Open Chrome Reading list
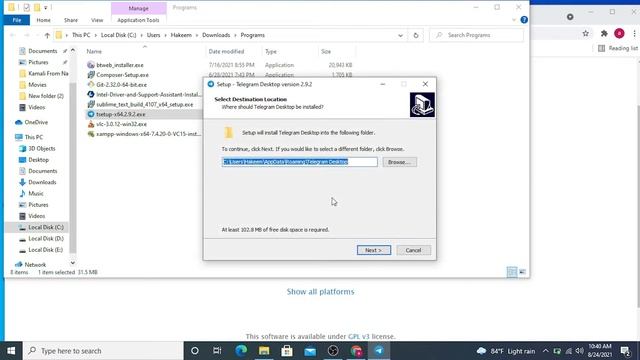 [x=618, y=48]
